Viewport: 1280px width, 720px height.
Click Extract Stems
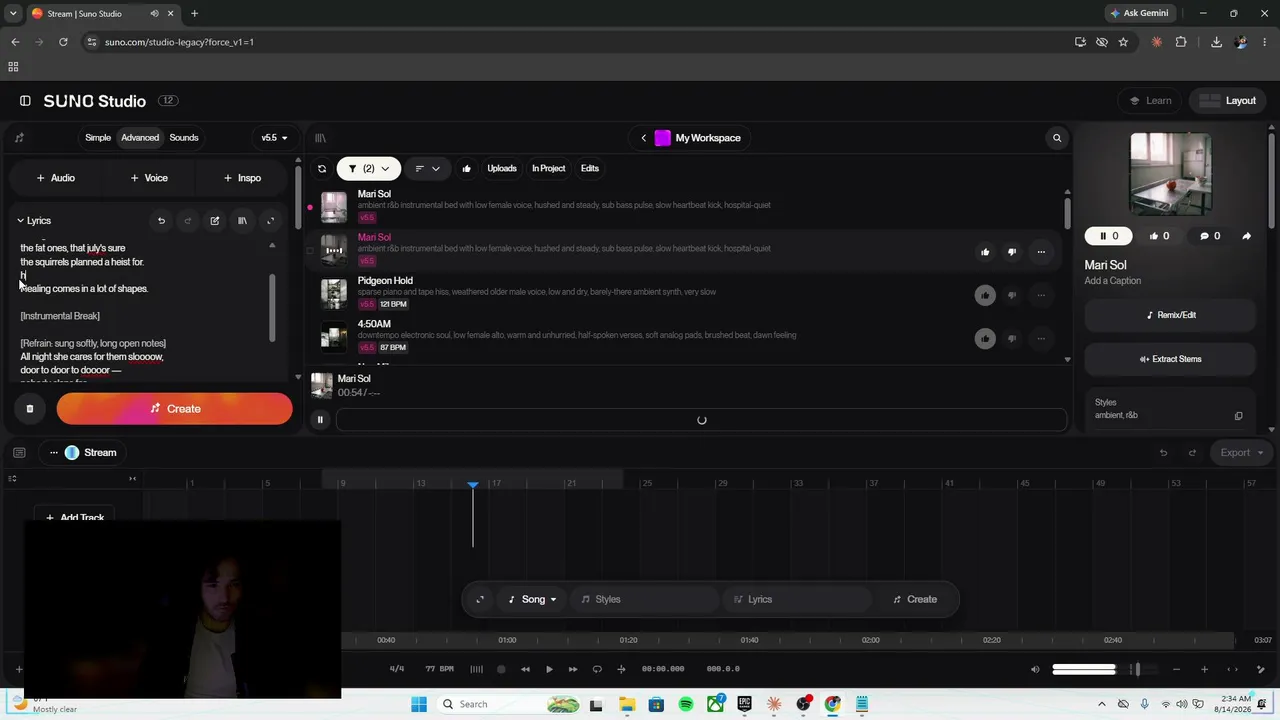tap(1170, 359)
